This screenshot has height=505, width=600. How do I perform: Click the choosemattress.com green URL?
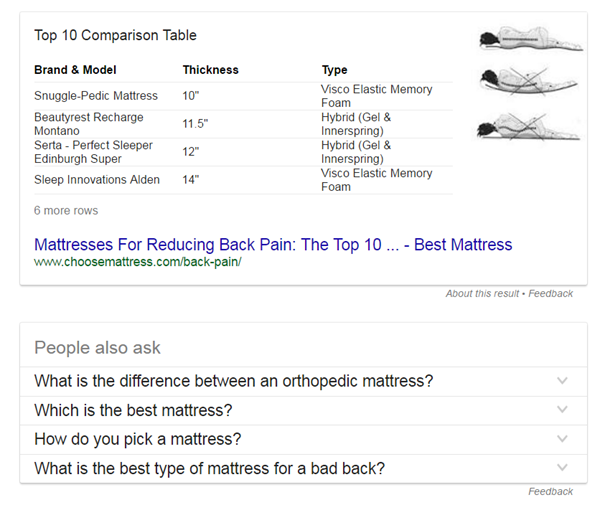click(x=137, y=262)
